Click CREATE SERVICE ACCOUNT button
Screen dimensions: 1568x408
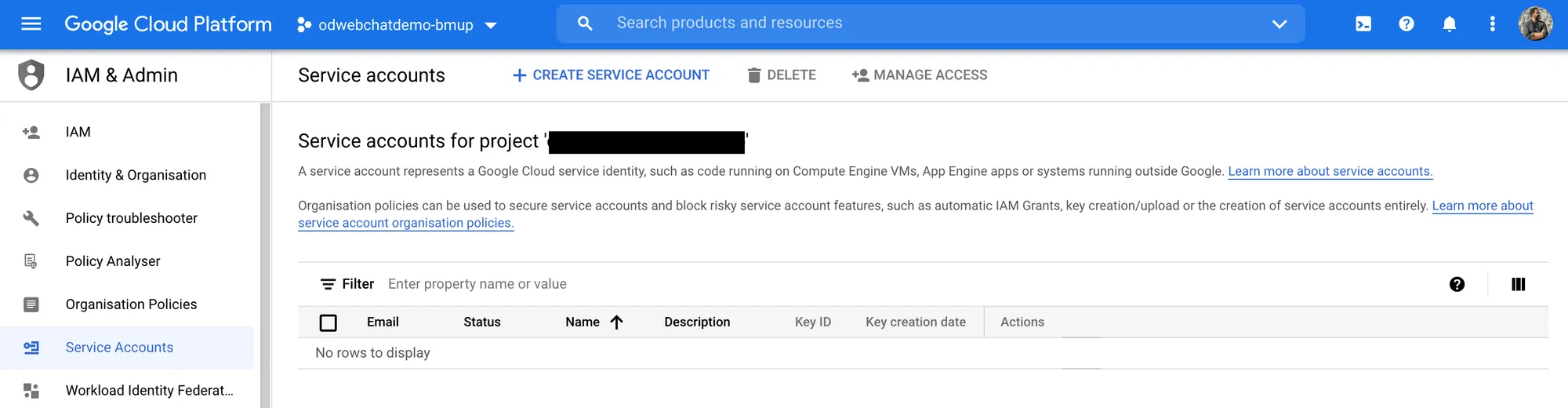coord(611,75)
